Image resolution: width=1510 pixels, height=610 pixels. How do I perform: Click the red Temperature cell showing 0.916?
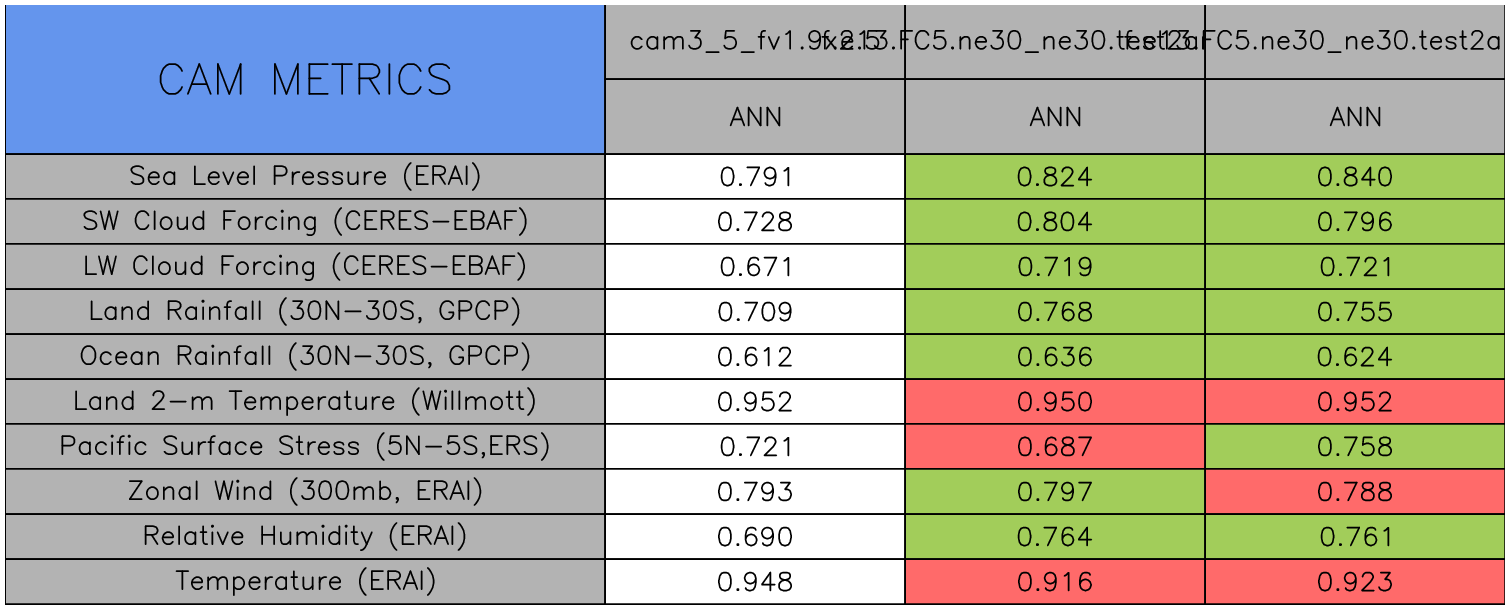point(1055,582)
